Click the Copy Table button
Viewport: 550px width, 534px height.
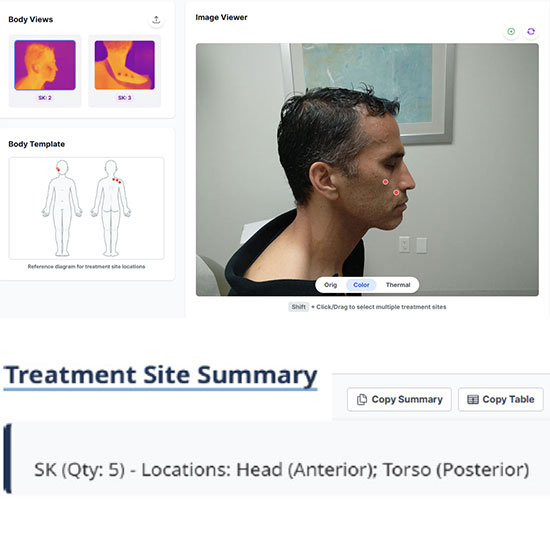[x=501, y=399]
